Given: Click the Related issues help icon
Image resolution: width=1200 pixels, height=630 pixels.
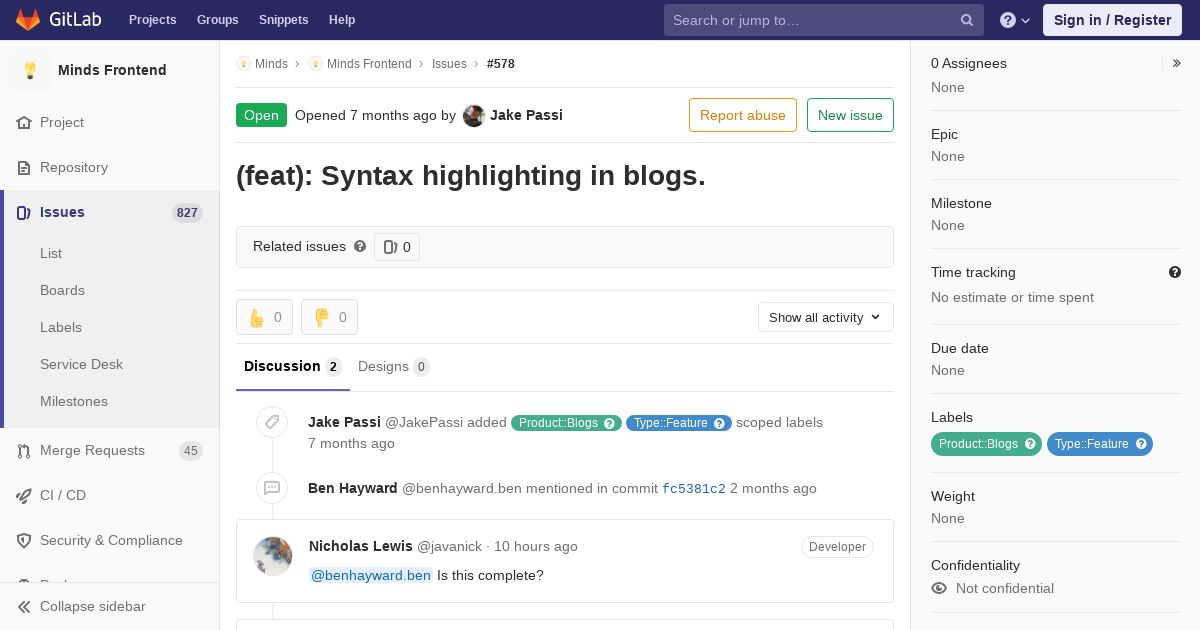Looking at the screenshot, I should point(360,246).
